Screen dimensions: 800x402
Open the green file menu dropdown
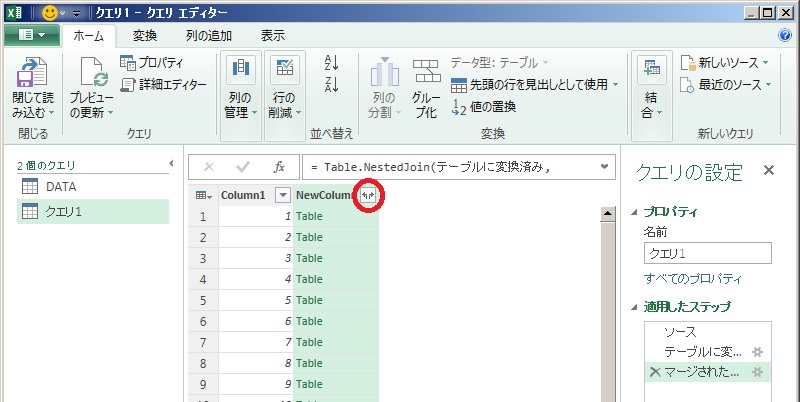(x=32, y=35)
